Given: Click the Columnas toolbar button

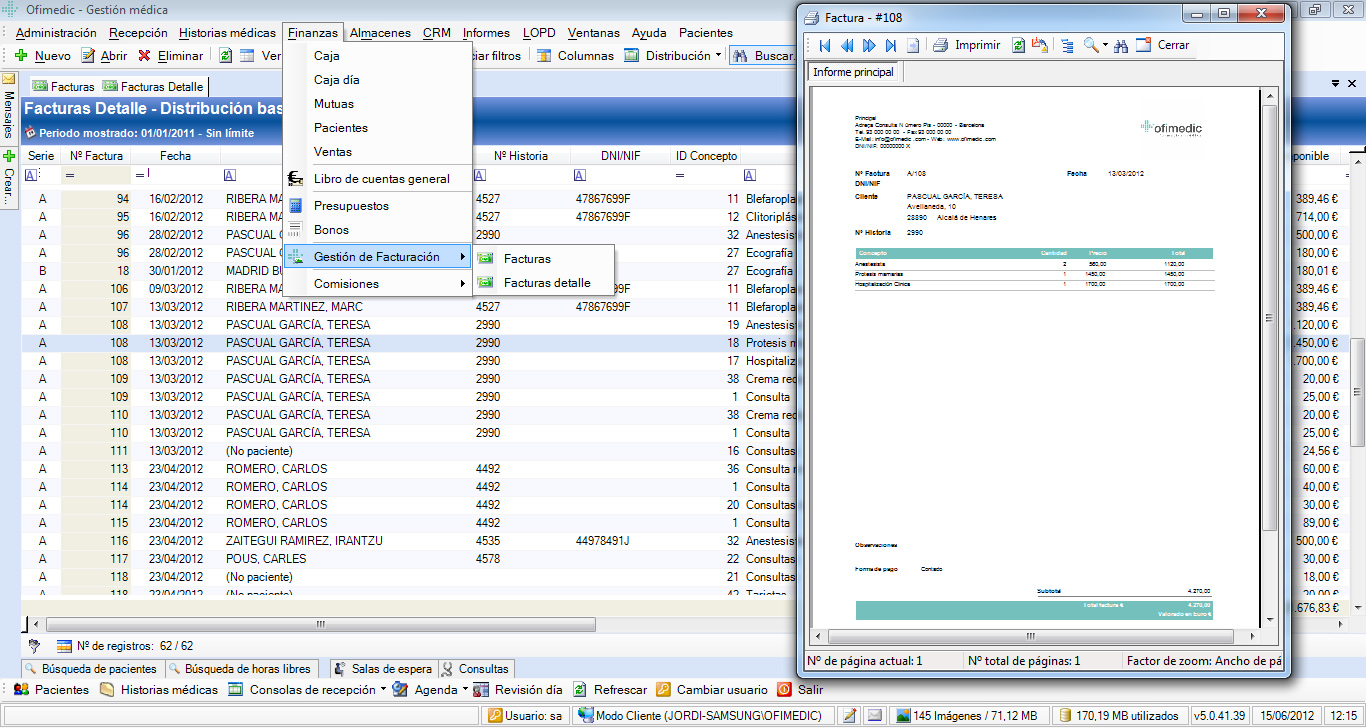Looking at the screenshot, I should pyautogui.click(x=576, y=56).
